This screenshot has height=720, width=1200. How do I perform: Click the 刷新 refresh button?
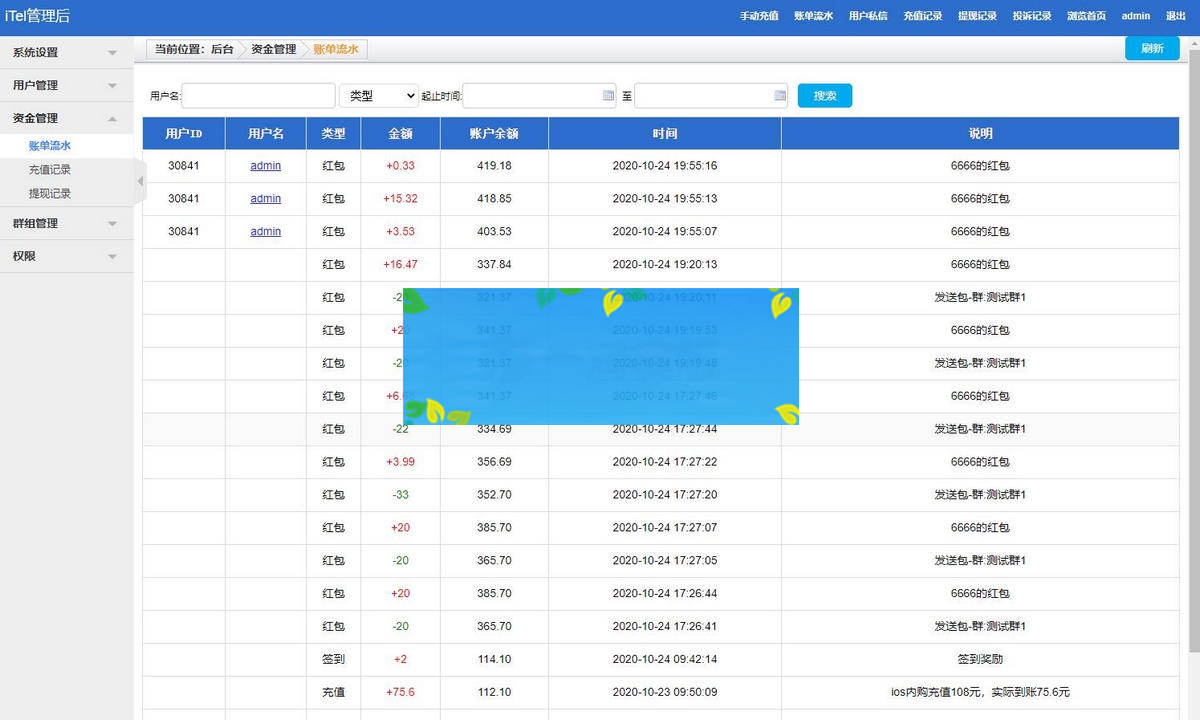point(1152,47)
